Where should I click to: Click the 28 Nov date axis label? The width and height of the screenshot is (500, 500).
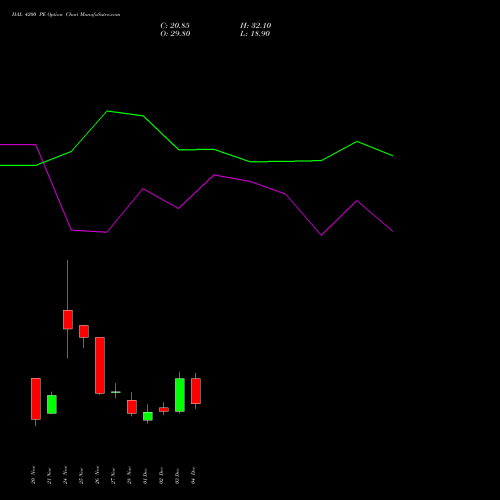coord(129,475)
